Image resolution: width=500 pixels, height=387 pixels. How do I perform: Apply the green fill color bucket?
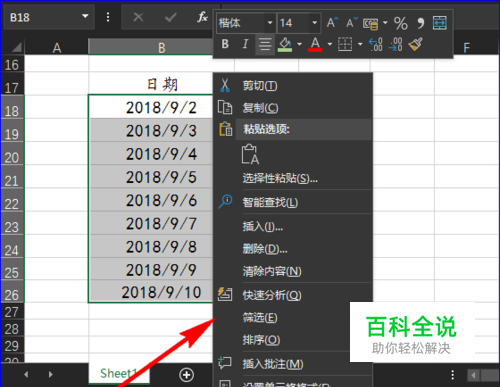285,44
